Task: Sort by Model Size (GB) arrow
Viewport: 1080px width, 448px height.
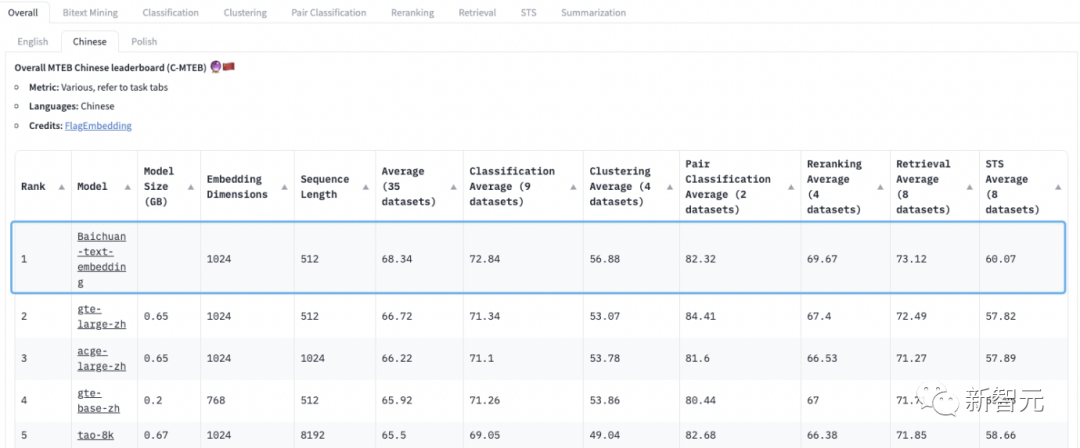Action: [x=192, y=187]
